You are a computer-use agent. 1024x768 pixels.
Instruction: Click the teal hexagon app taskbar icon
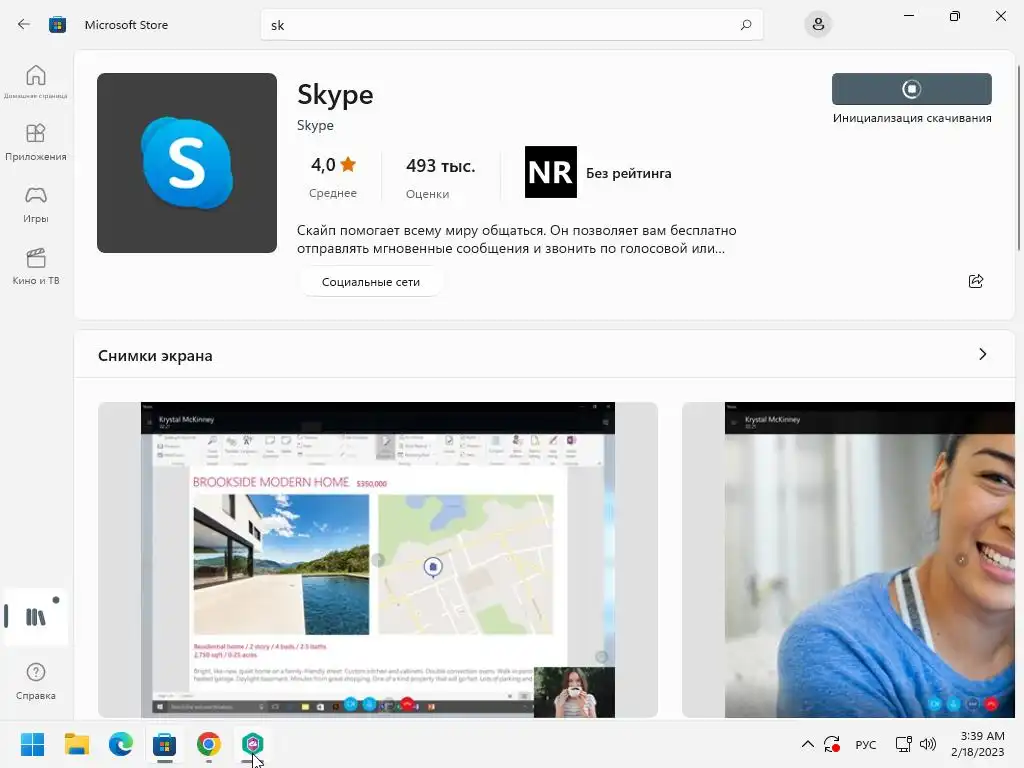coord(252,744)
